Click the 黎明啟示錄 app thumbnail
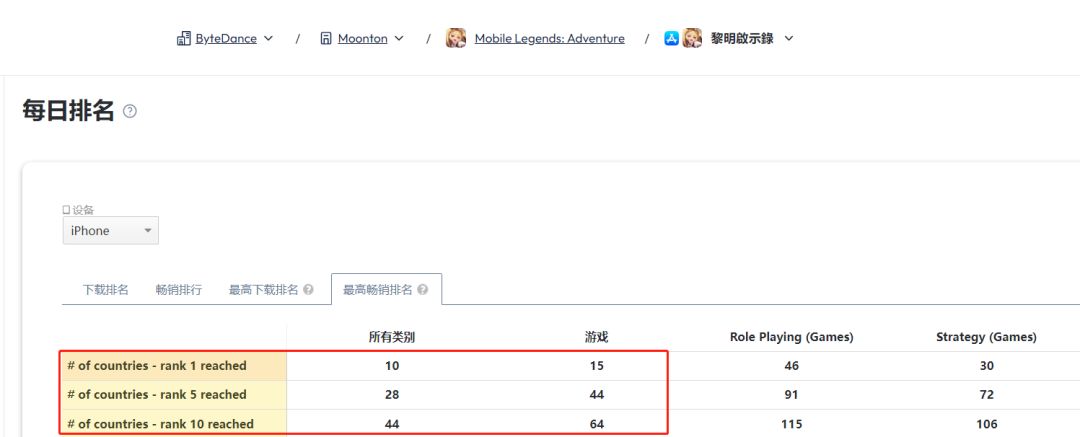The image size is (1080, 437). 692,38
